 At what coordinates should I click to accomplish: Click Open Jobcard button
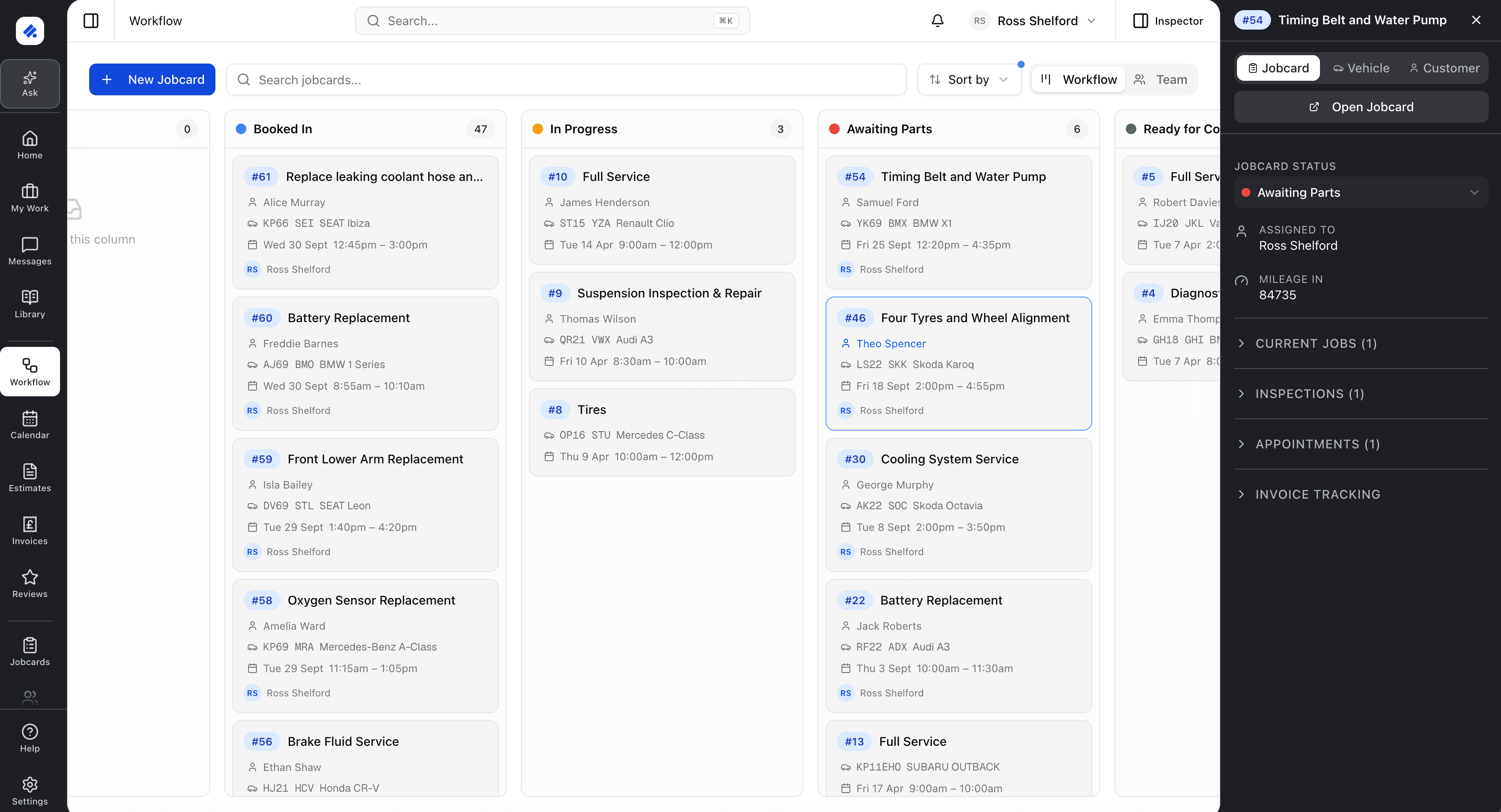point(1361,107)
